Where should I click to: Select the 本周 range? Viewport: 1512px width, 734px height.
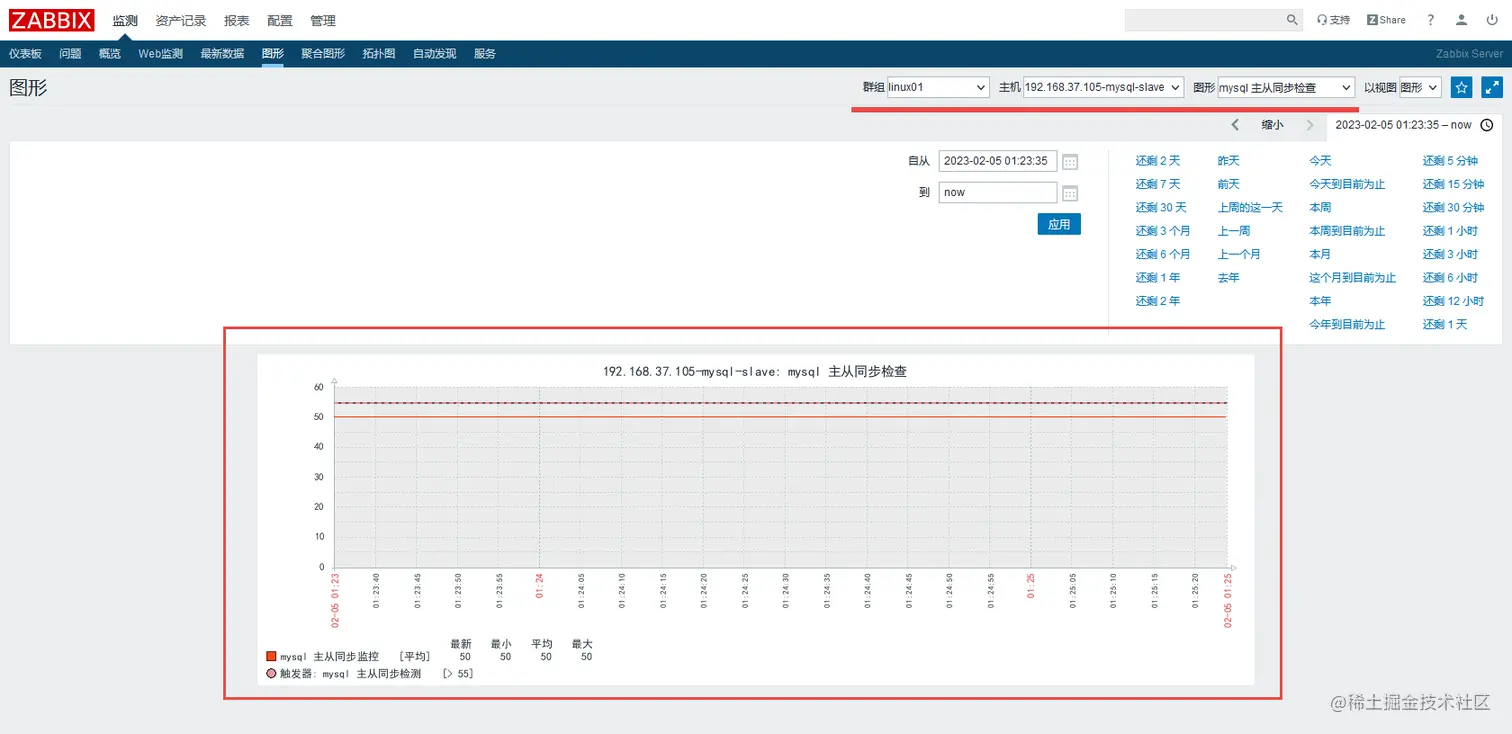1321,208
